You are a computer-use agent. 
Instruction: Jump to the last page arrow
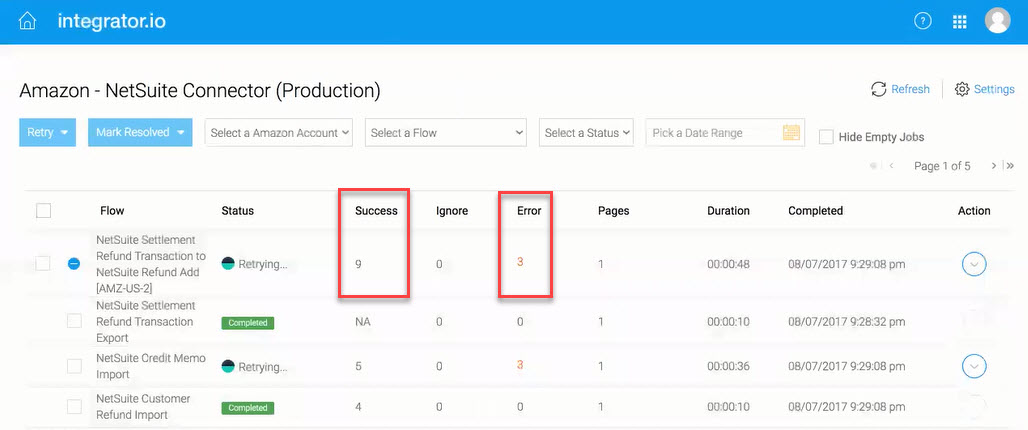pyautogui.click(x=1010, y=166)
